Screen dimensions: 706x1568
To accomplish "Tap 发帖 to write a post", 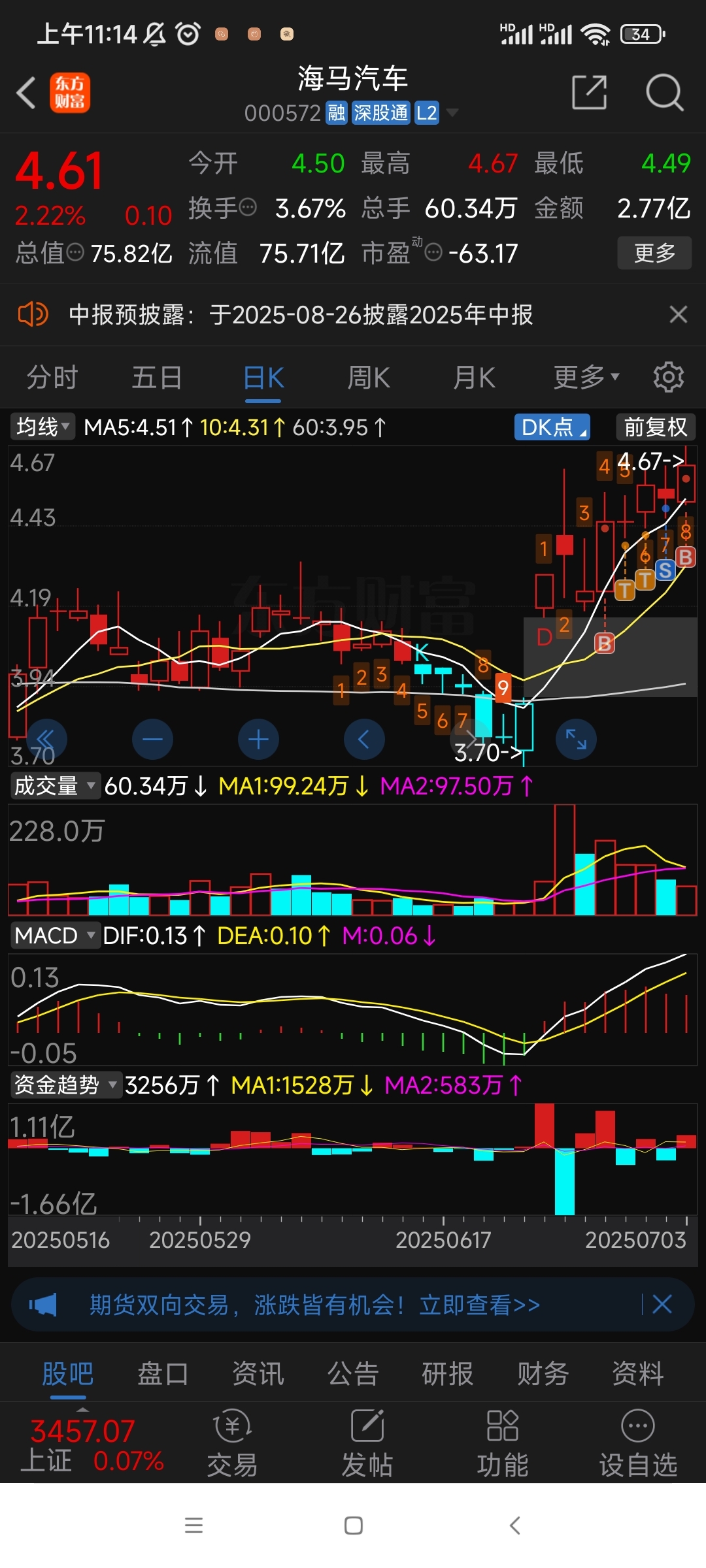I will pyautogui.click(x=367, y=1443).
